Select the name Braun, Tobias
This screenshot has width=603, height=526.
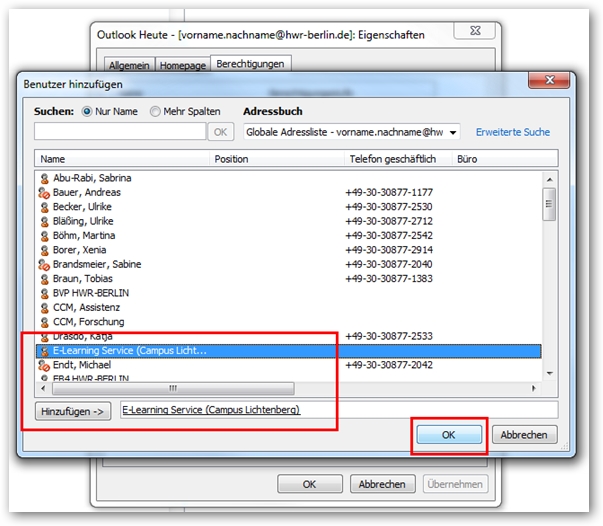(x=83, y=278)
